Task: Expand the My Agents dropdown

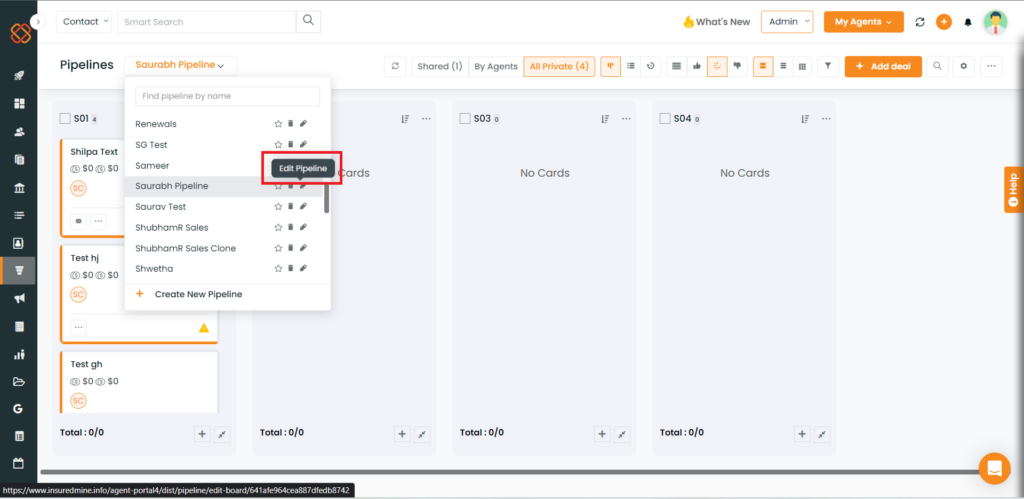Action: coord(863,22)
